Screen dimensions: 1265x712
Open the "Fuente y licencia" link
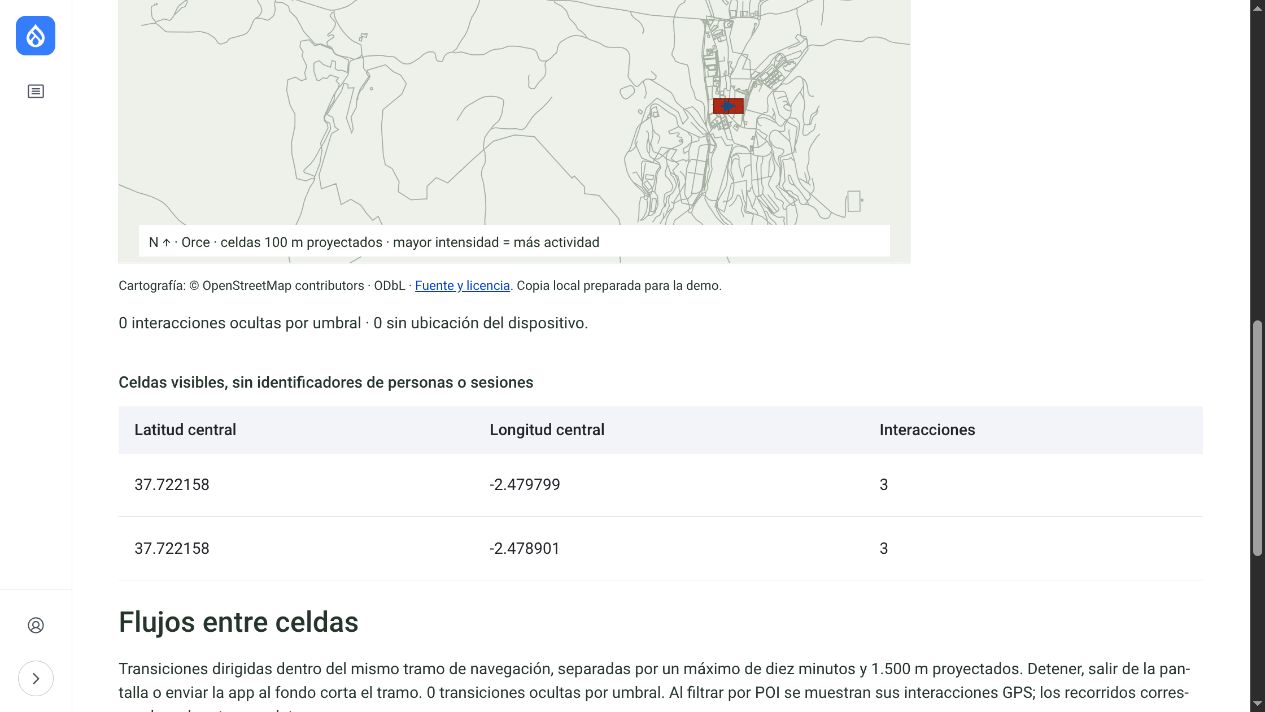[462, 285]
